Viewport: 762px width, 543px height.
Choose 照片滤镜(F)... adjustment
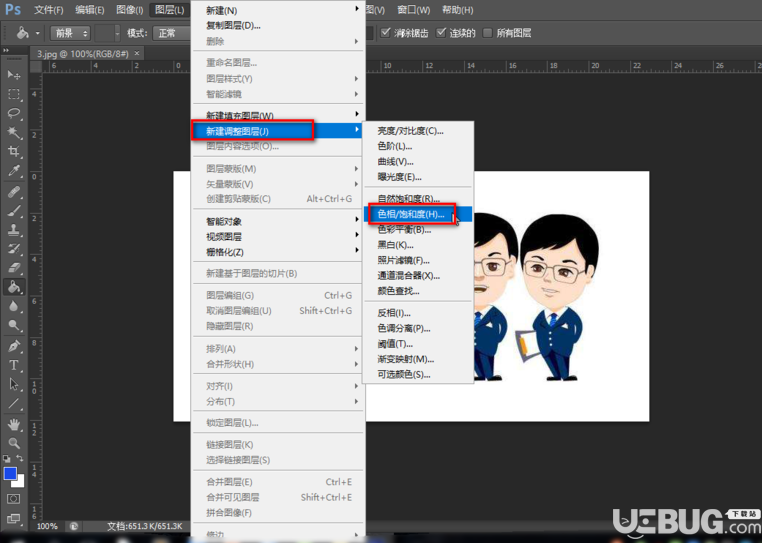418,261
